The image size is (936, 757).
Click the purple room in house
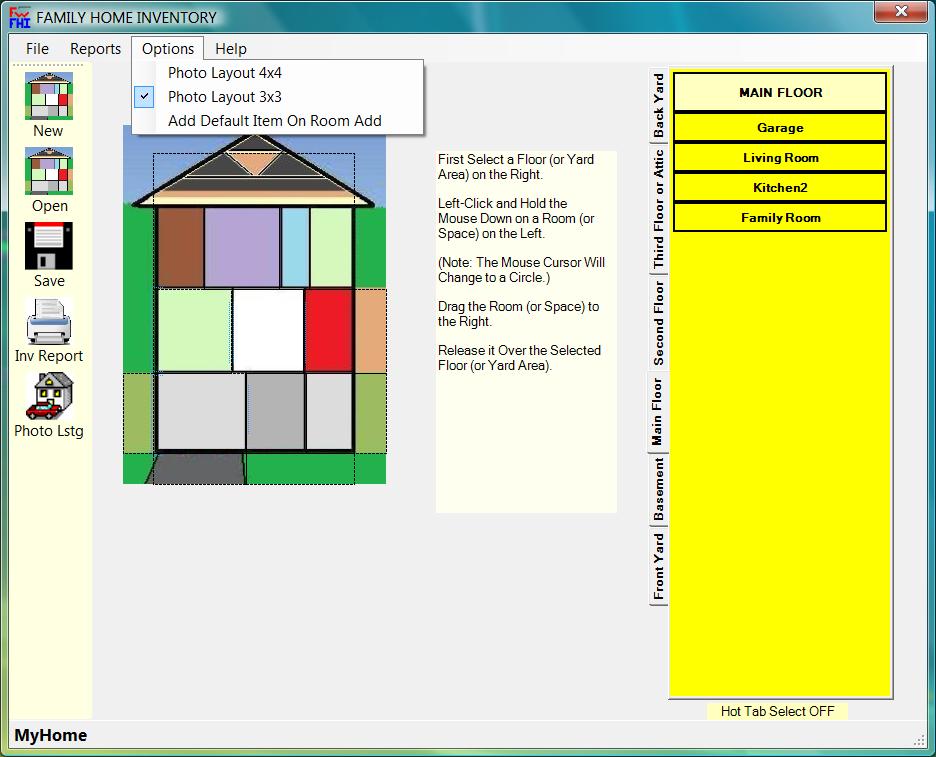coord(242,247)
